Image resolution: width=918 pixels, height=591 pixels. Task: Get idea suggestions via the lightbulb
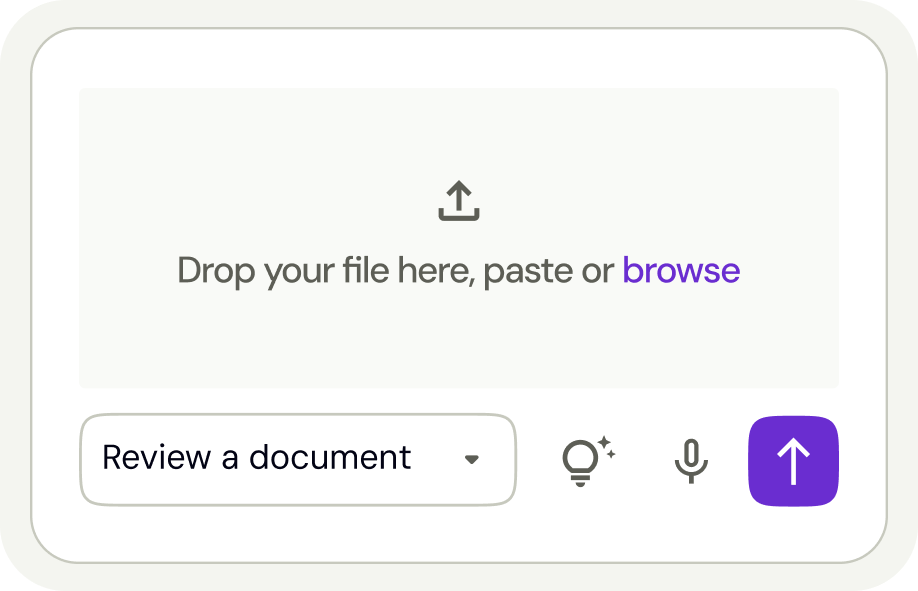(585, 460)
